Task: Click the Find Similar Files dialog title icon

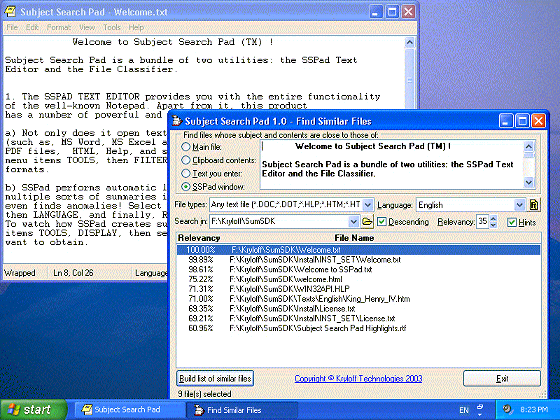Action: pyautogui.click(x=177, y=121)
